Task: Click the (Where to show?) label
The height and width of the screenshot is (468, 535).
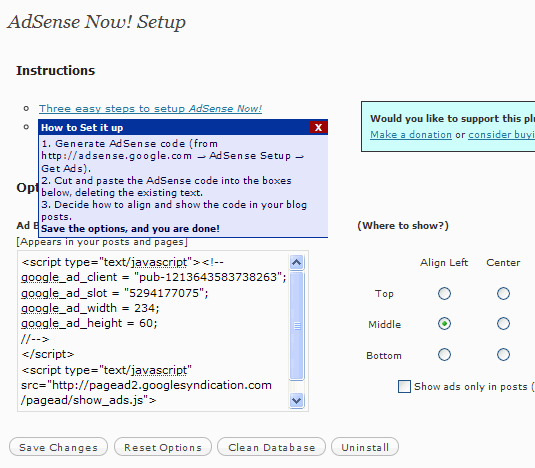Action: (x=403, y=225)
